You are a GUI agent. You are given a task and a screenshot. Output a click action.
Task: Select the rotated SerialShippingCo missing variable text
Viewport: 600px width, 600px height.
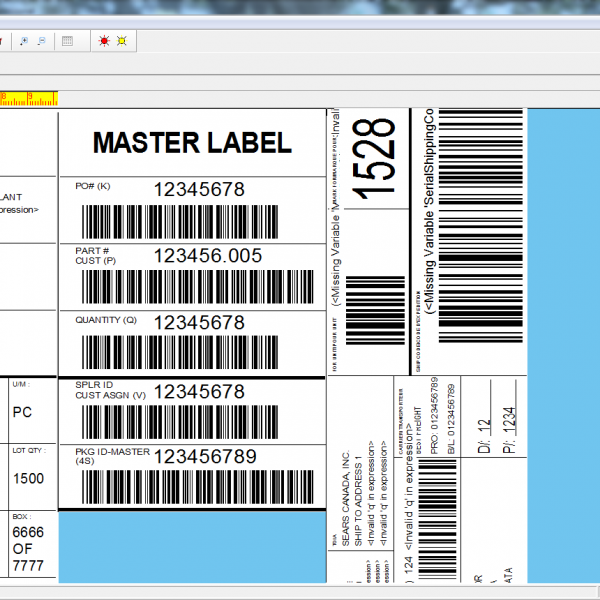[429, 211]
